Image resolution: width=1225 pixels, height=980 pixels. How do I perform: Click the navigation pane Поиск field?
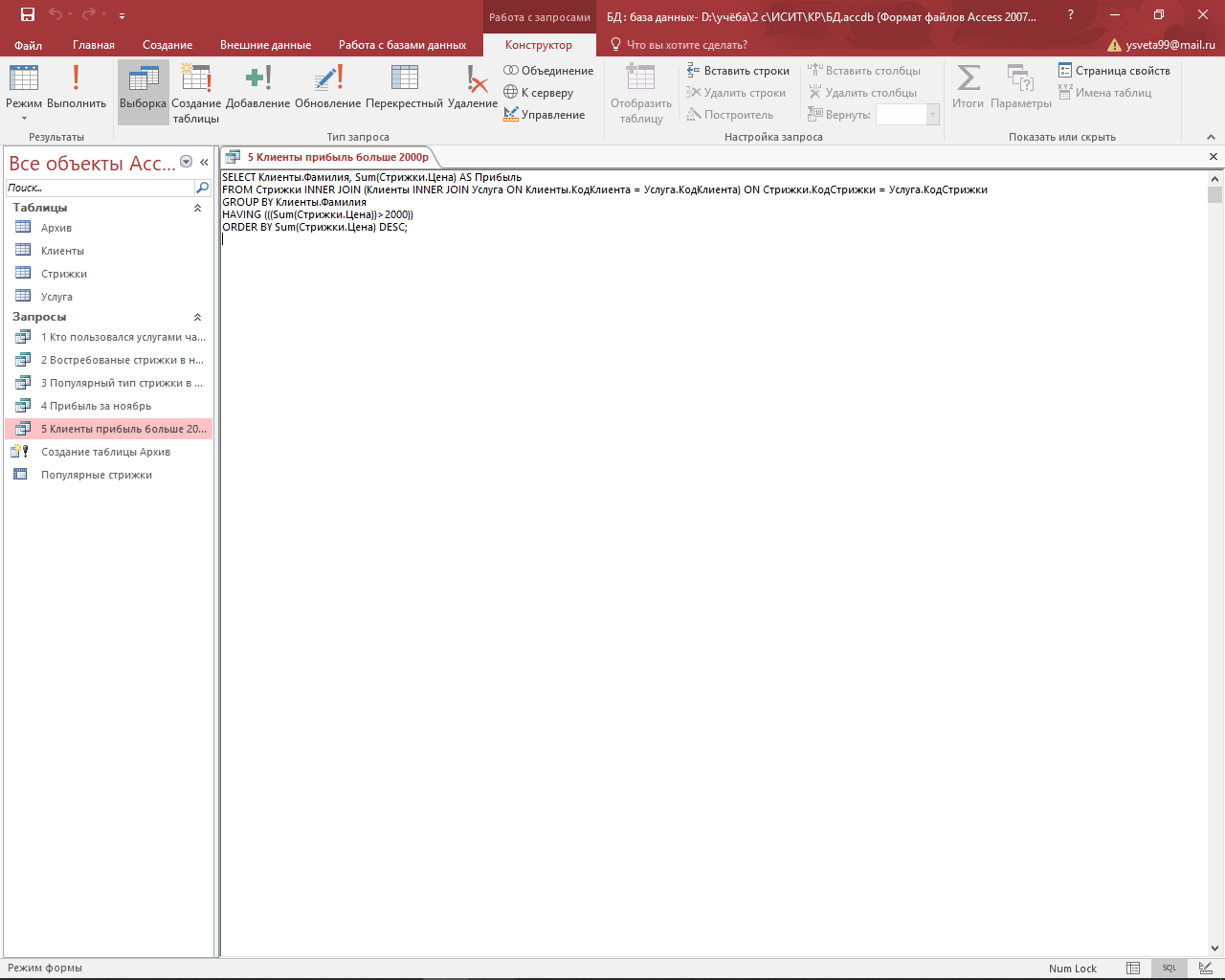click(x=100, y=188)
